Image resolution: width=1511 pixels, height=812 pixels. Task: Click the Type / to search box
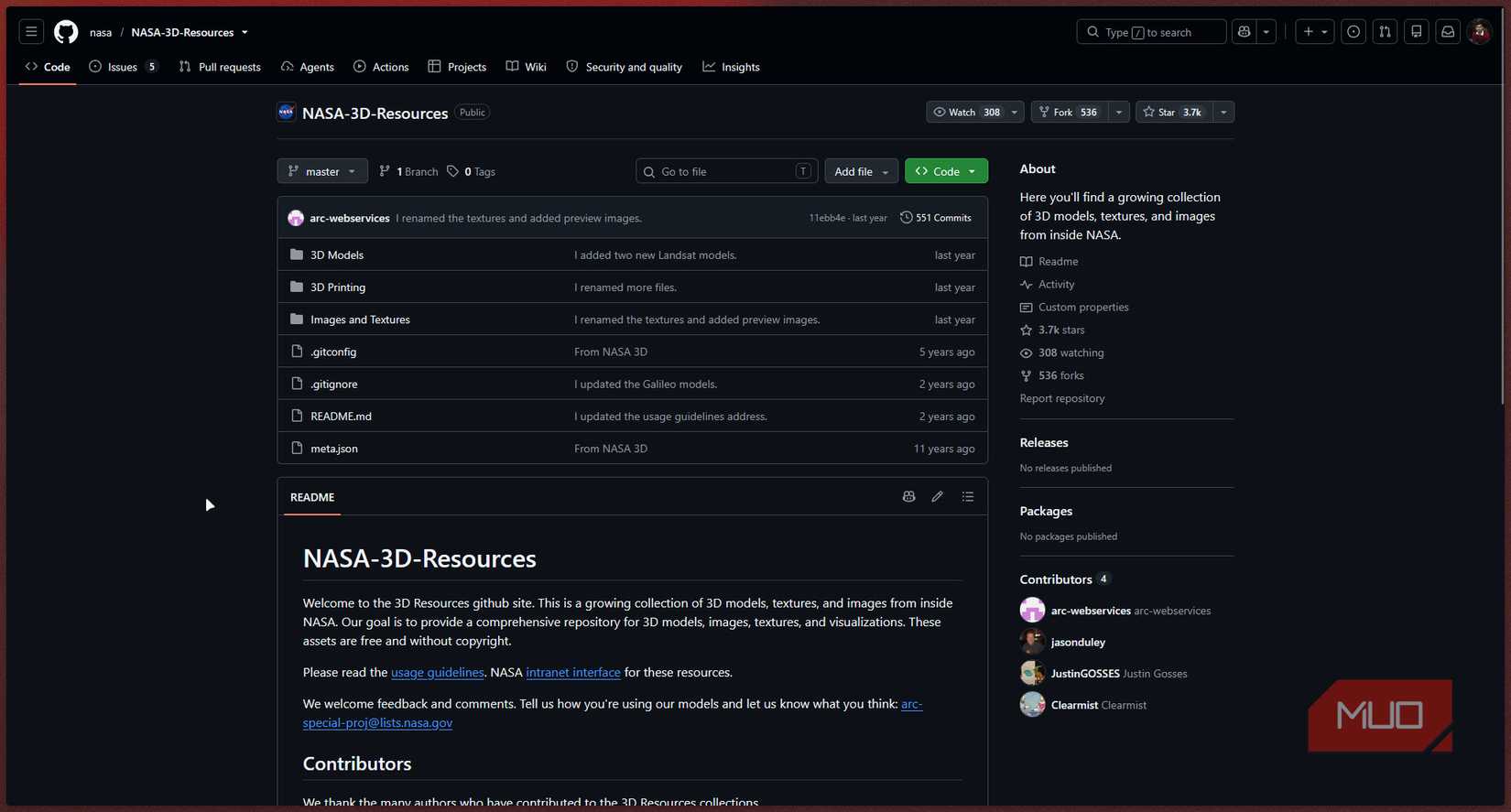point(1151,32)
